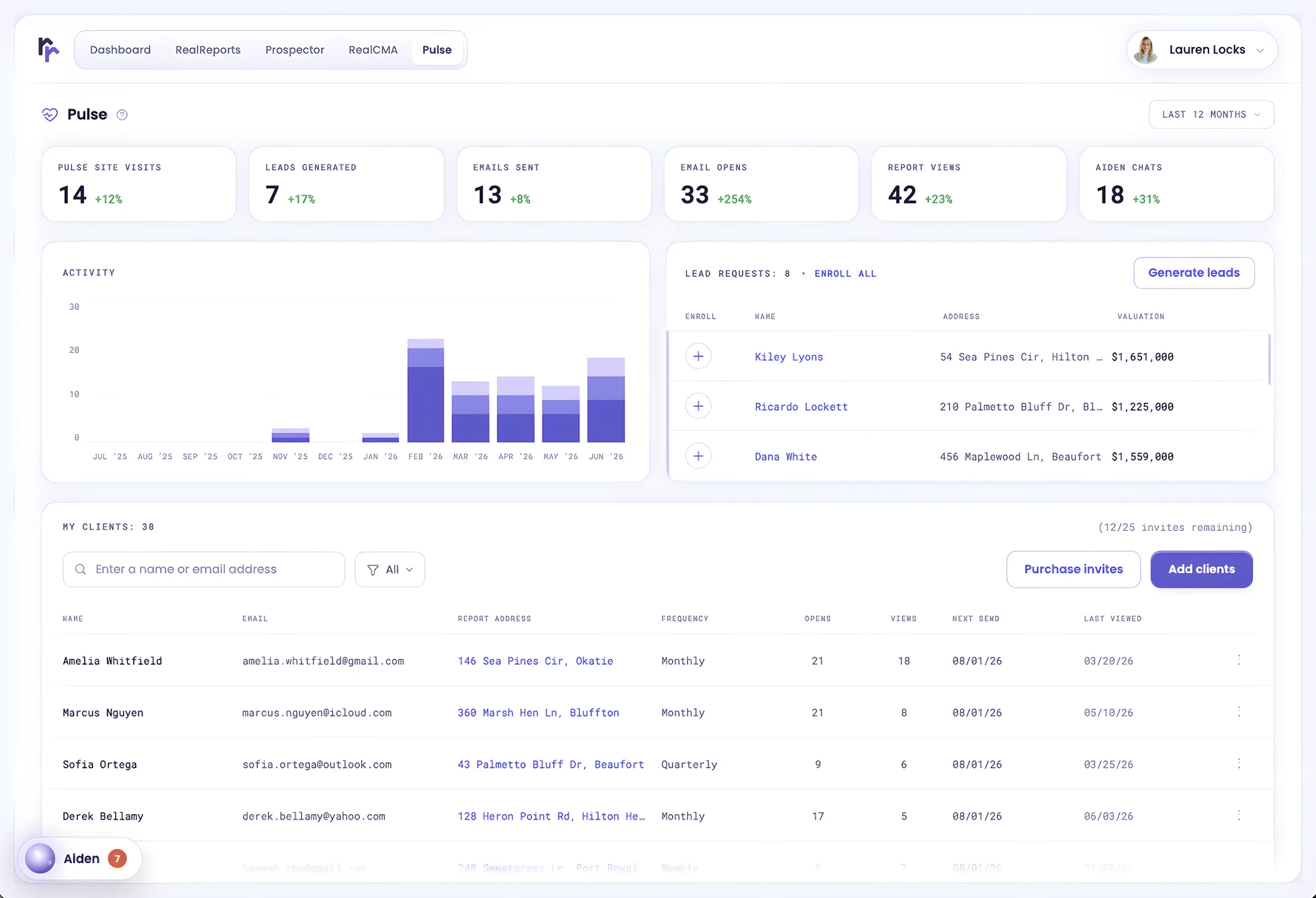Enroll Dana White with plus toggle
The image size is (1316, 898).
(698, 456)
